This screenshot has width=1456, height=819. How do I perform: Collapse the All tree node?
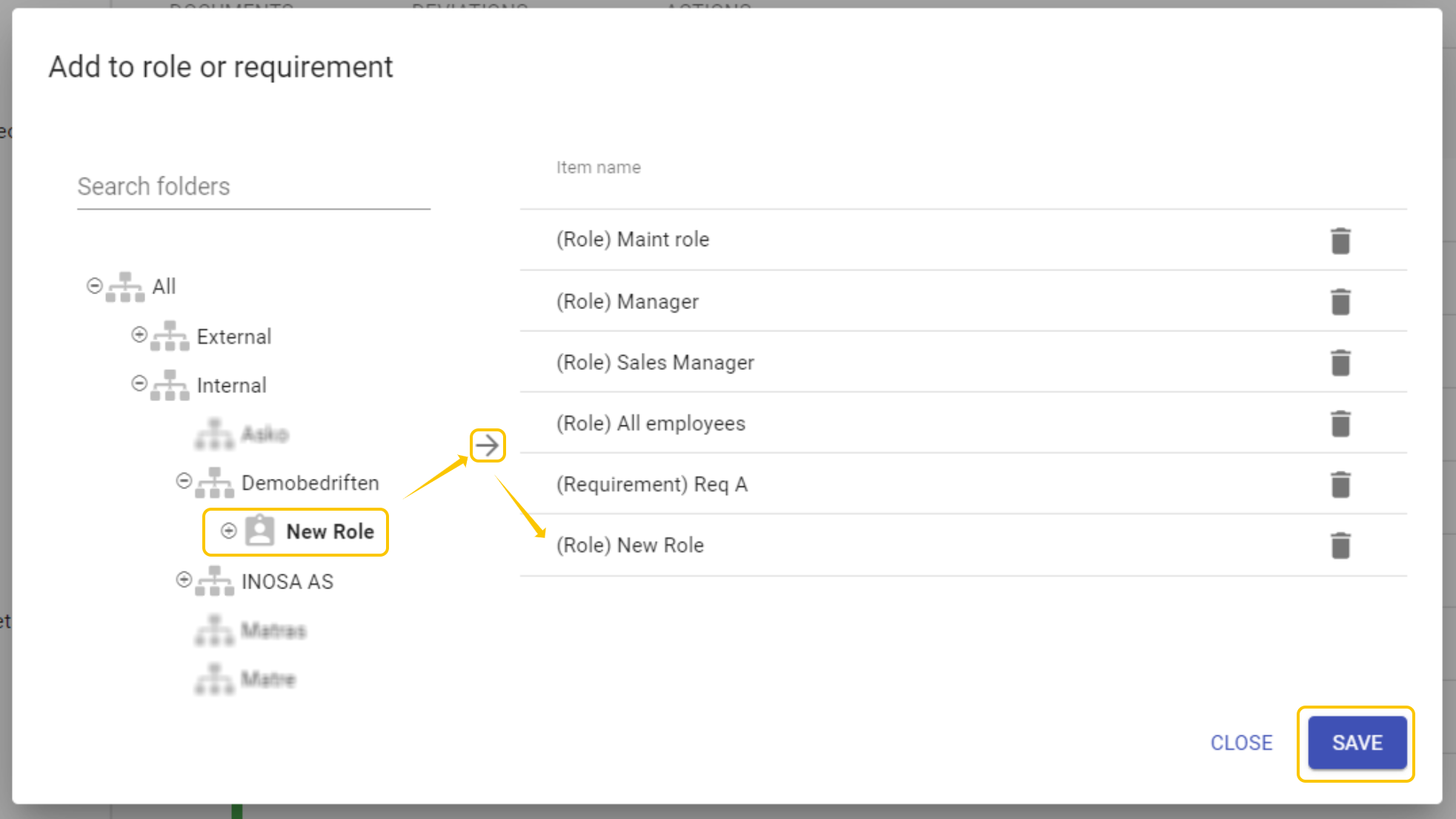(94, 285)
